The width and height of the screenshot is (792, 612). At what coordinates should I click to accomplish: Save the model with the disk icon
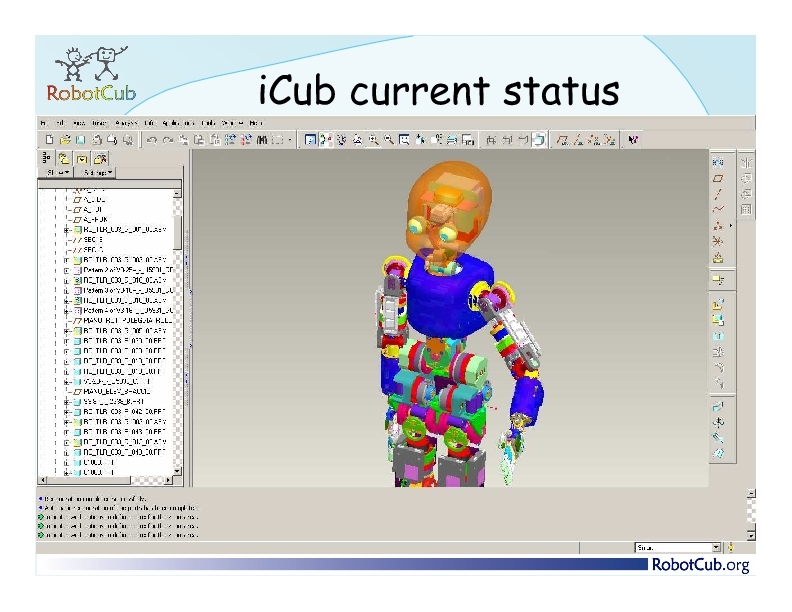[x=80, y=140]
